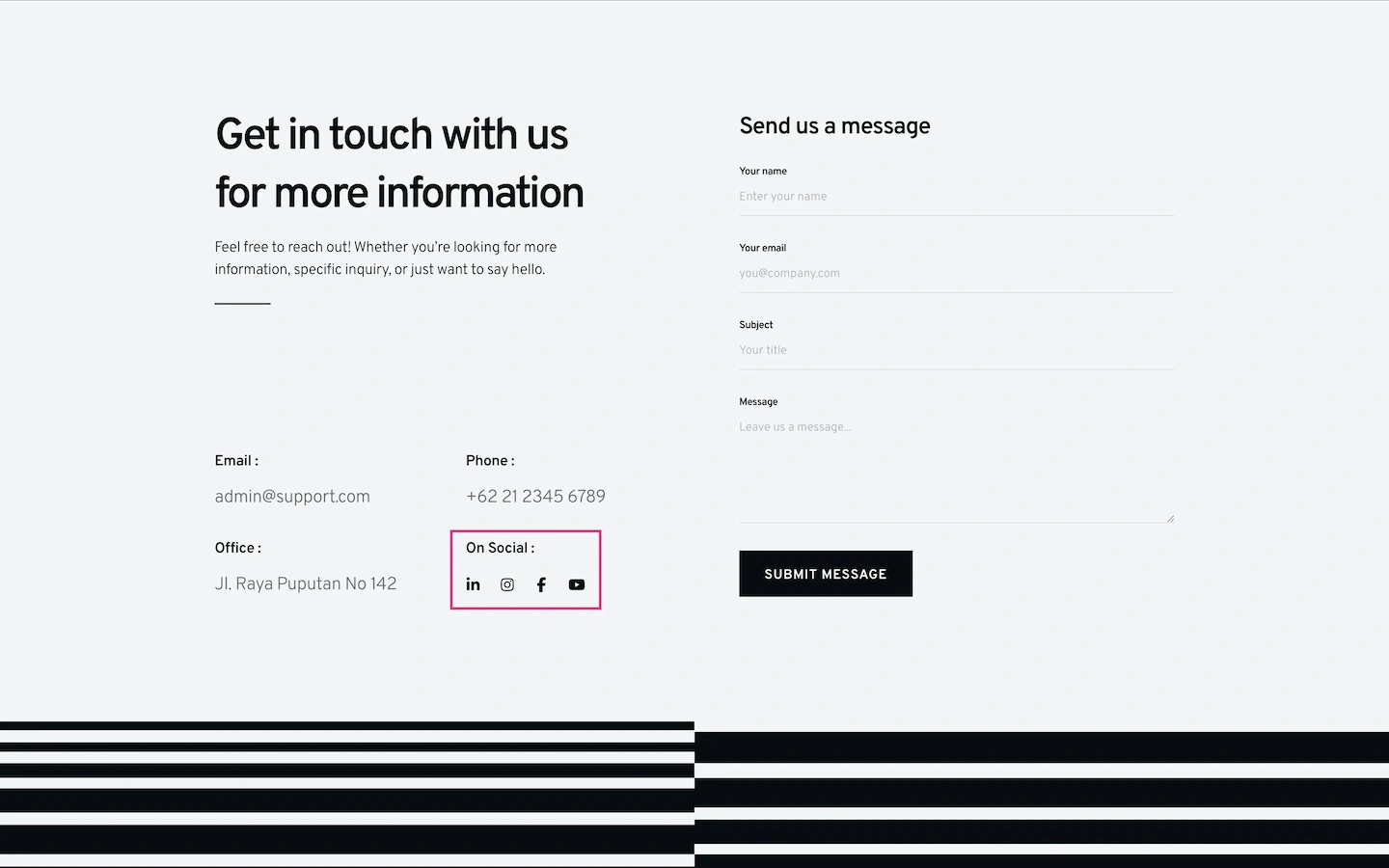The width and height of the screenshot is (1389, 868).
Task: Click the 'Feel free to reach out' paragraph
Action: (385, 258)
